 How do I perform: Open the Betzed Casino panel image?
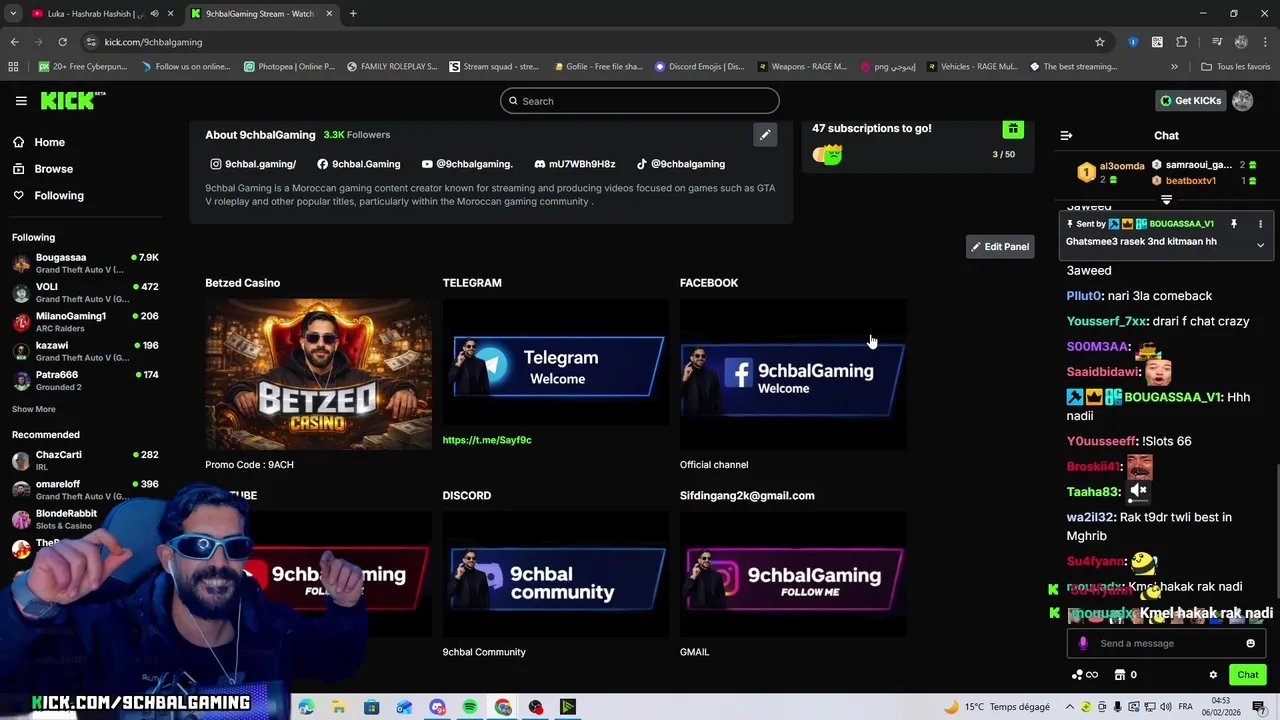318,374
